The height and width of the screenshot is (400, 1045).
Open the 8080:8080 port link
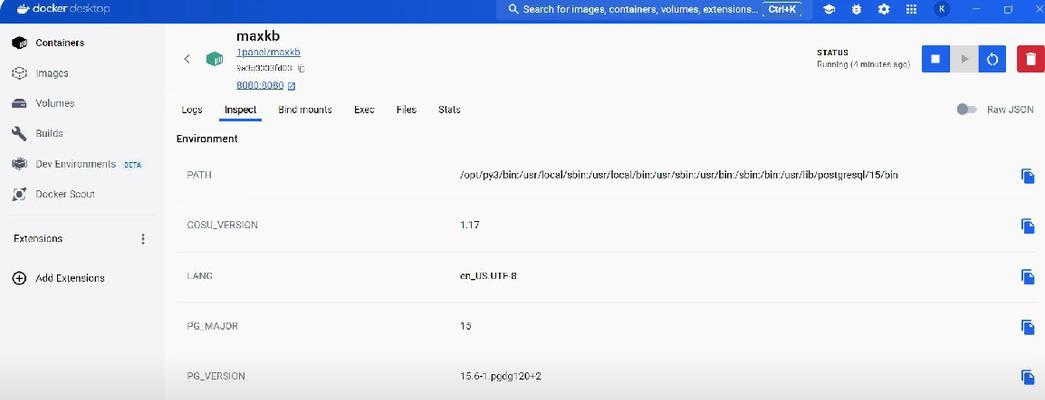tap(260, 85)
